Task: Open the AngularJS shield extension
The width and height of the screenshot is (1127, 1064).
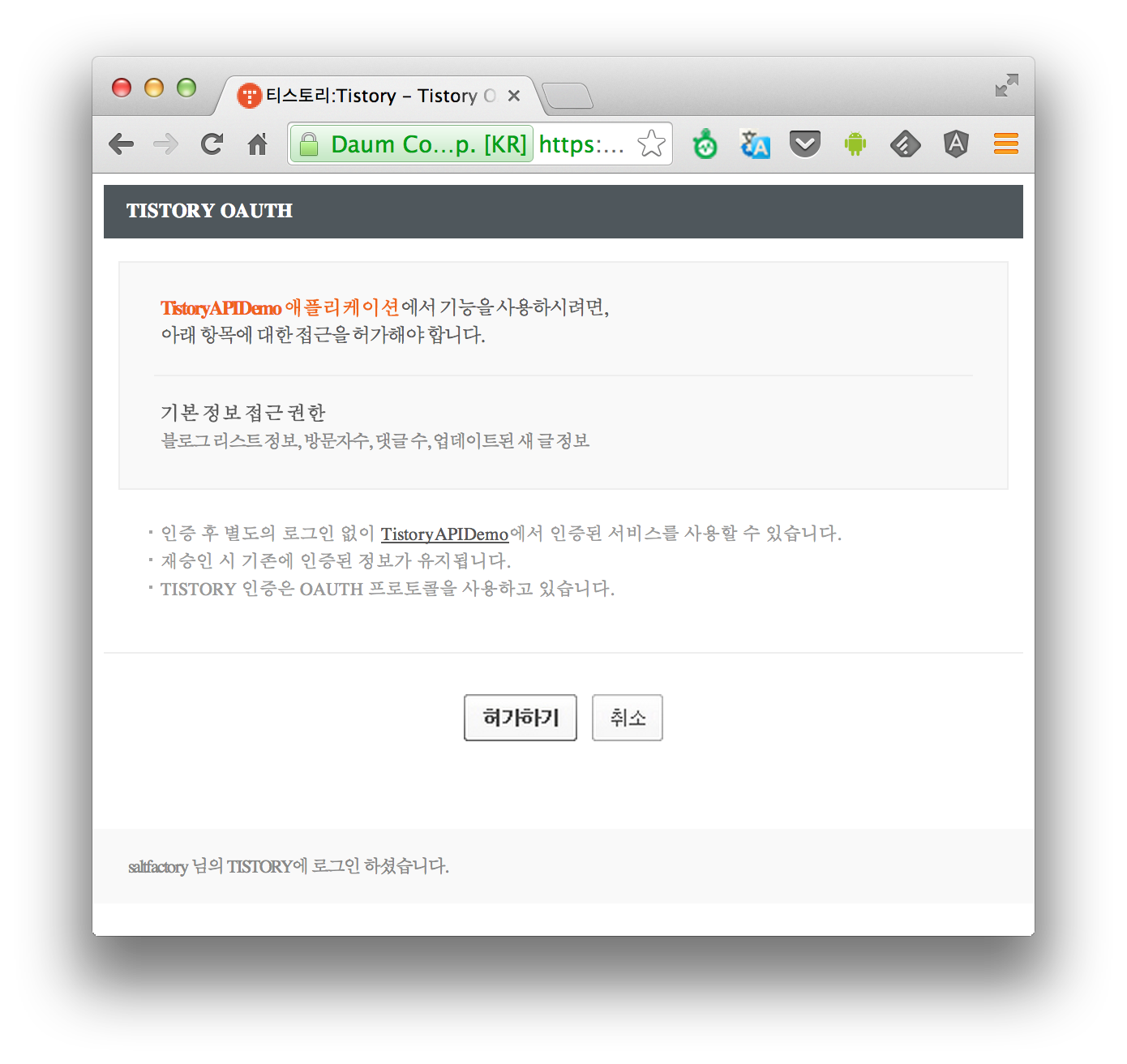Action: pyautogui.click(x=957, y=144)
